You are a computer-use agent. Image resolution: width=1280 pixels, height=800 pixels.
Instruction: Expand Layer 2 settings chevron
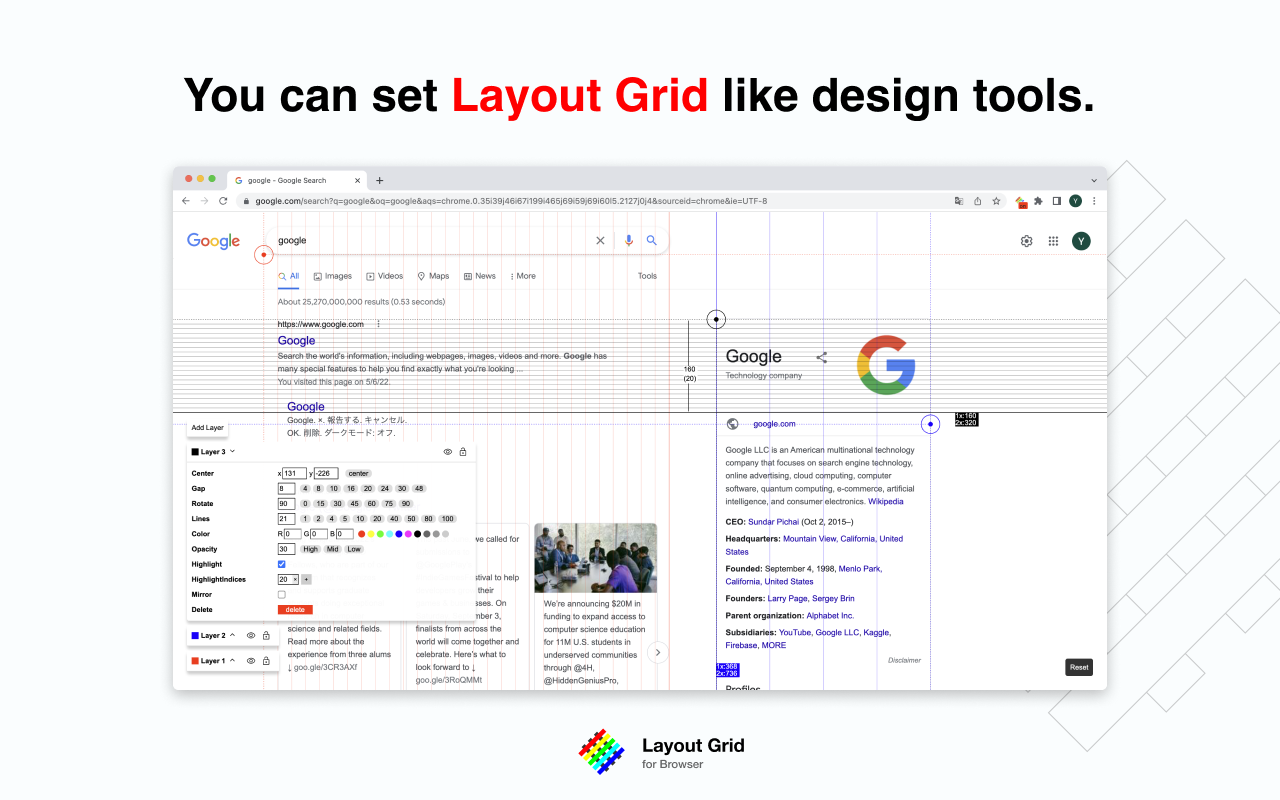pyautogui.click(x=233, y=635)
